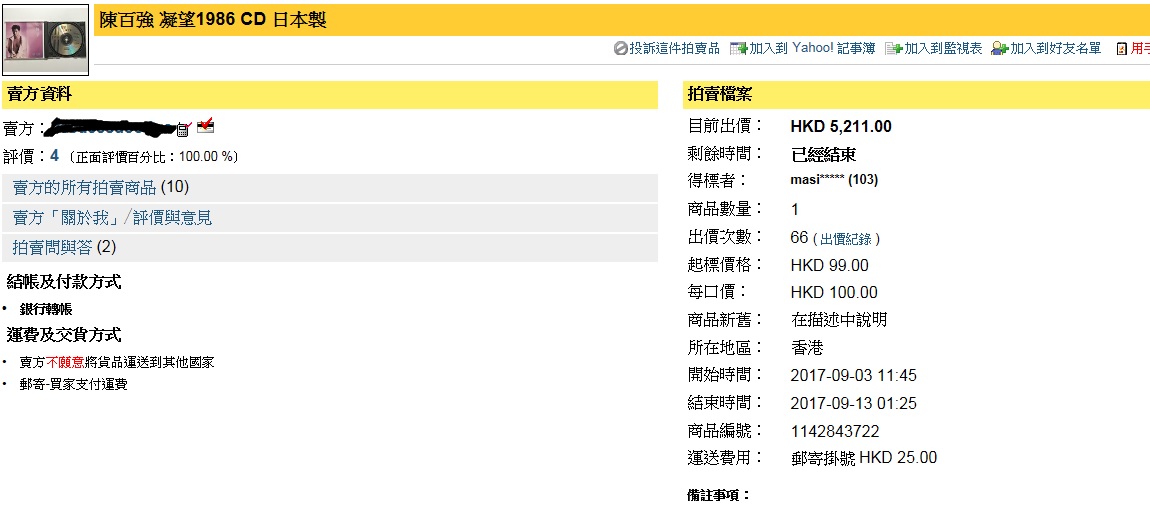Click the 運費及交貨方式 heading

point(64,335)
